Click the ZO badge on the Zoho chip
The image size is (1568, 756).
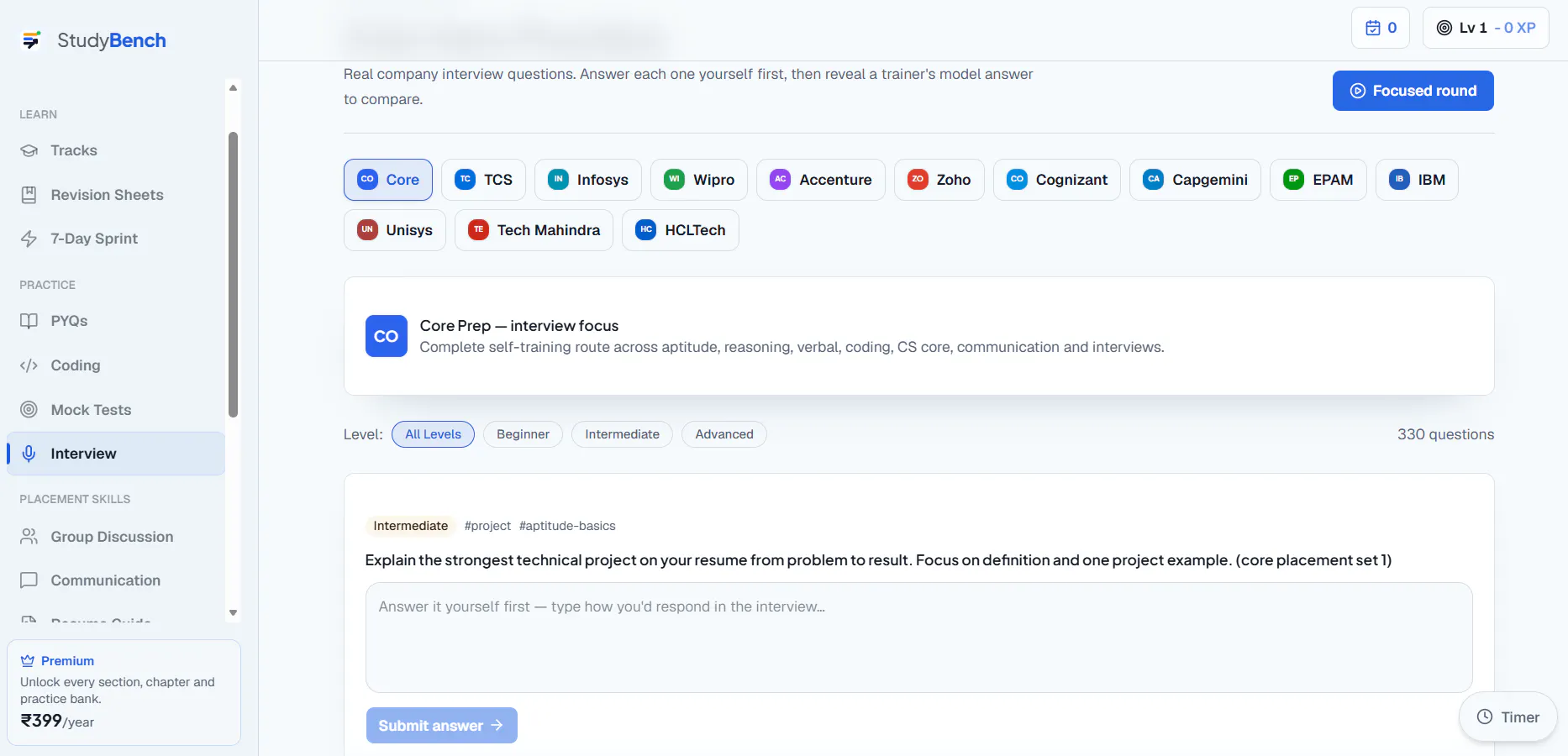[918, 180]
